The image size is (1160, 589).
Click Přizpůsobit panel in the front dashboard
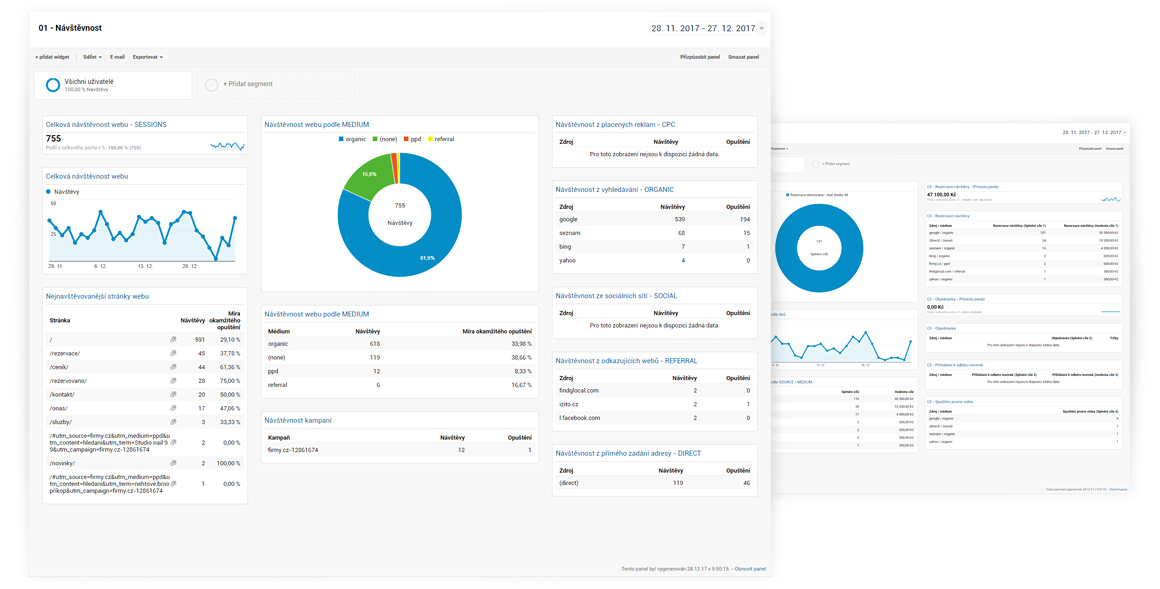[700, 57]
